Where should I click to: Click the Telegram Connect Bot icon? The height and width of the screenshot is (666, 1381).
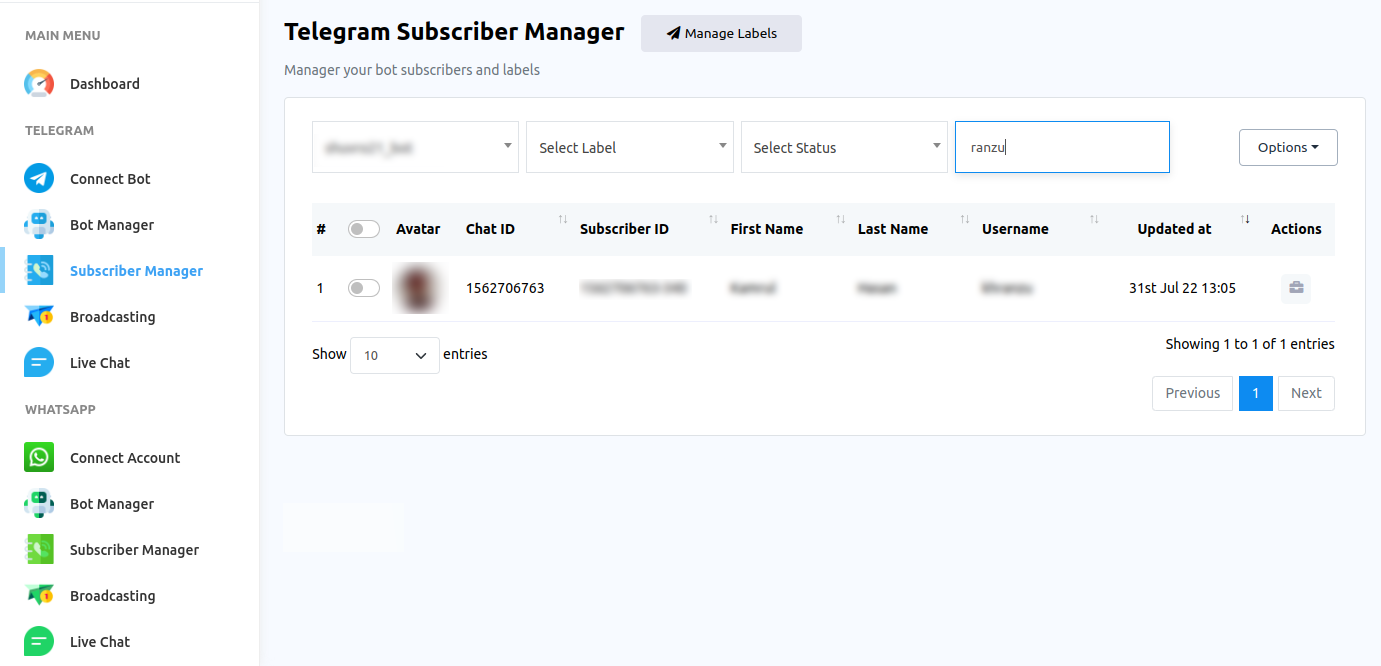[39, 179]
